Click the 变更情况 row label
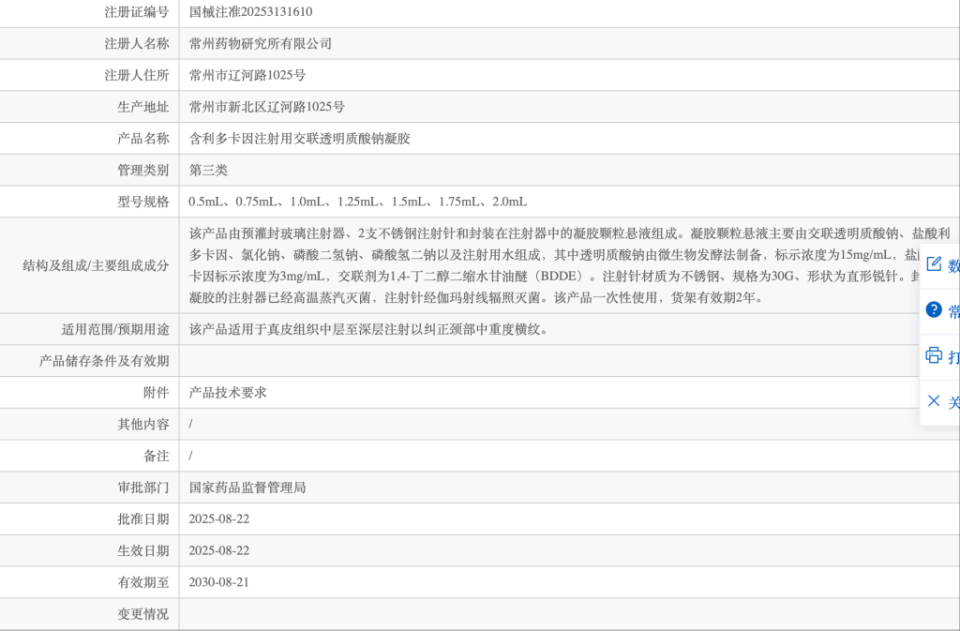 (143, 614)
